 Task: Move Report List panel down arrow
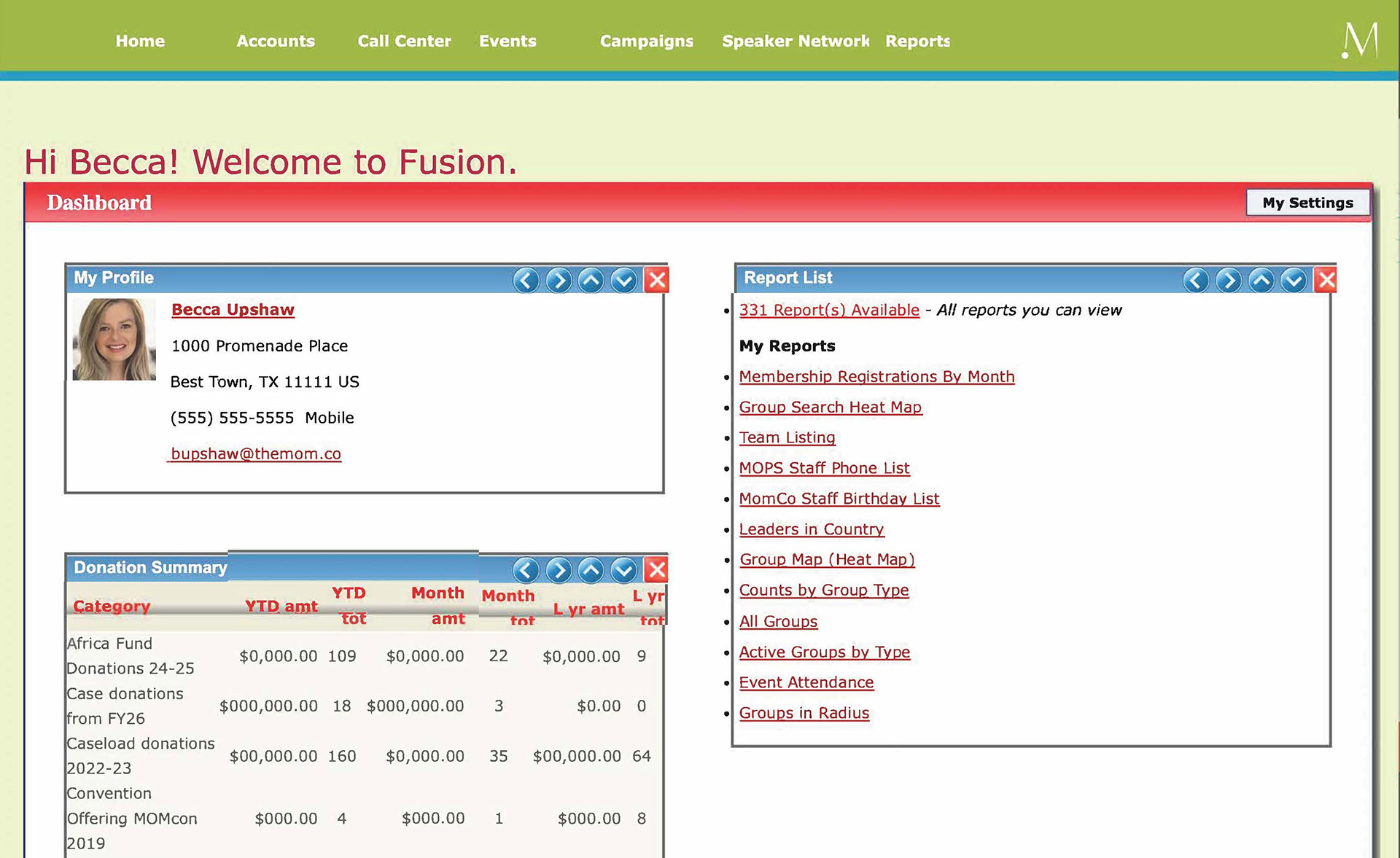click(x=1294, y=280)
